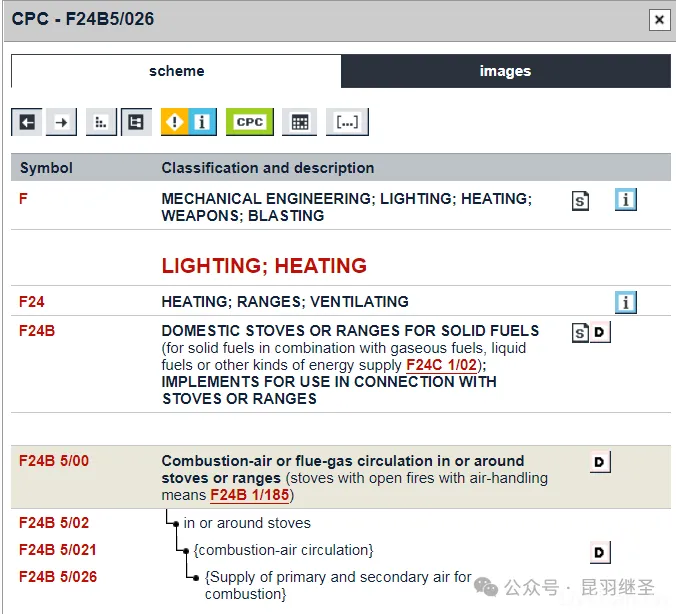Open the S icon in section F row
676x614 pixels.
(x=580, y=201)
